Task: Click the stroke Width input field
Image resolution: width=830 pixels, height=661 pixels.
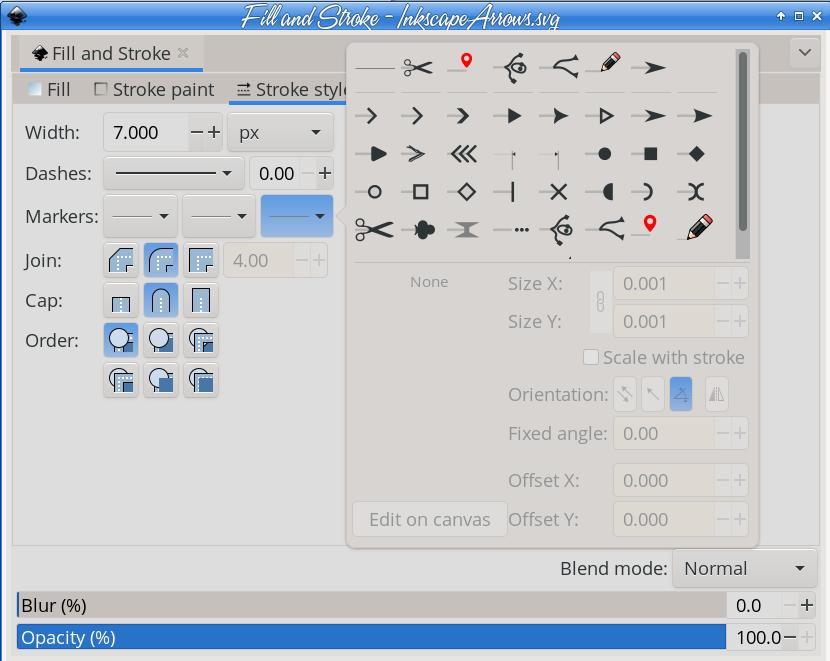Action: (x=145, y=132)
